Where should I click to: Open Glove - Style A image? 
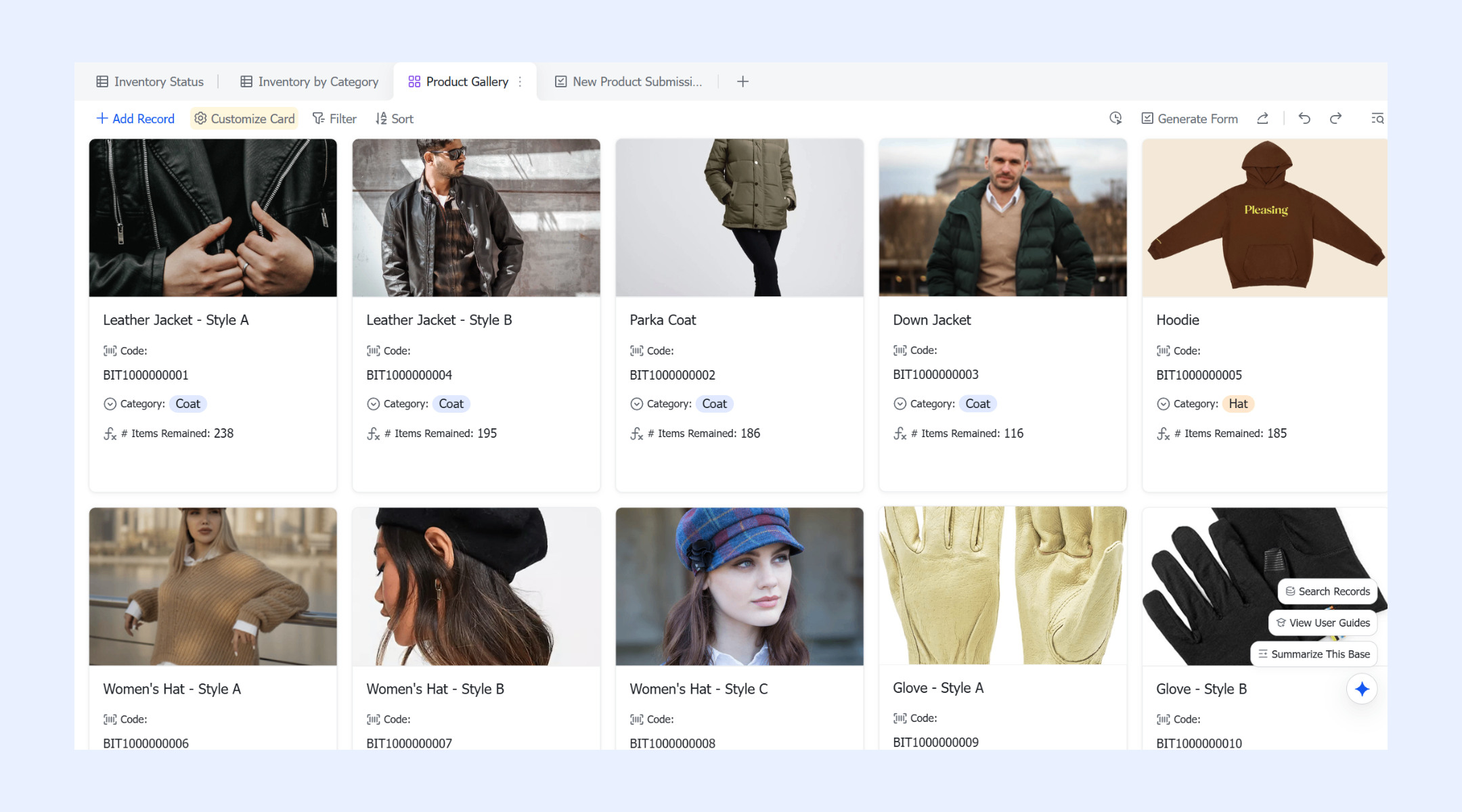tap(1003, 586)
